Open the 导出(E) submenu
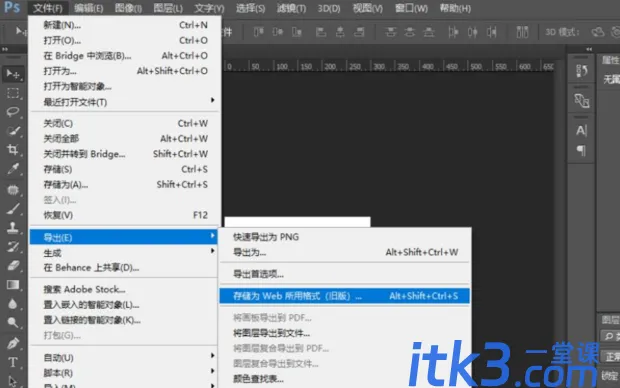 [124, 237]
